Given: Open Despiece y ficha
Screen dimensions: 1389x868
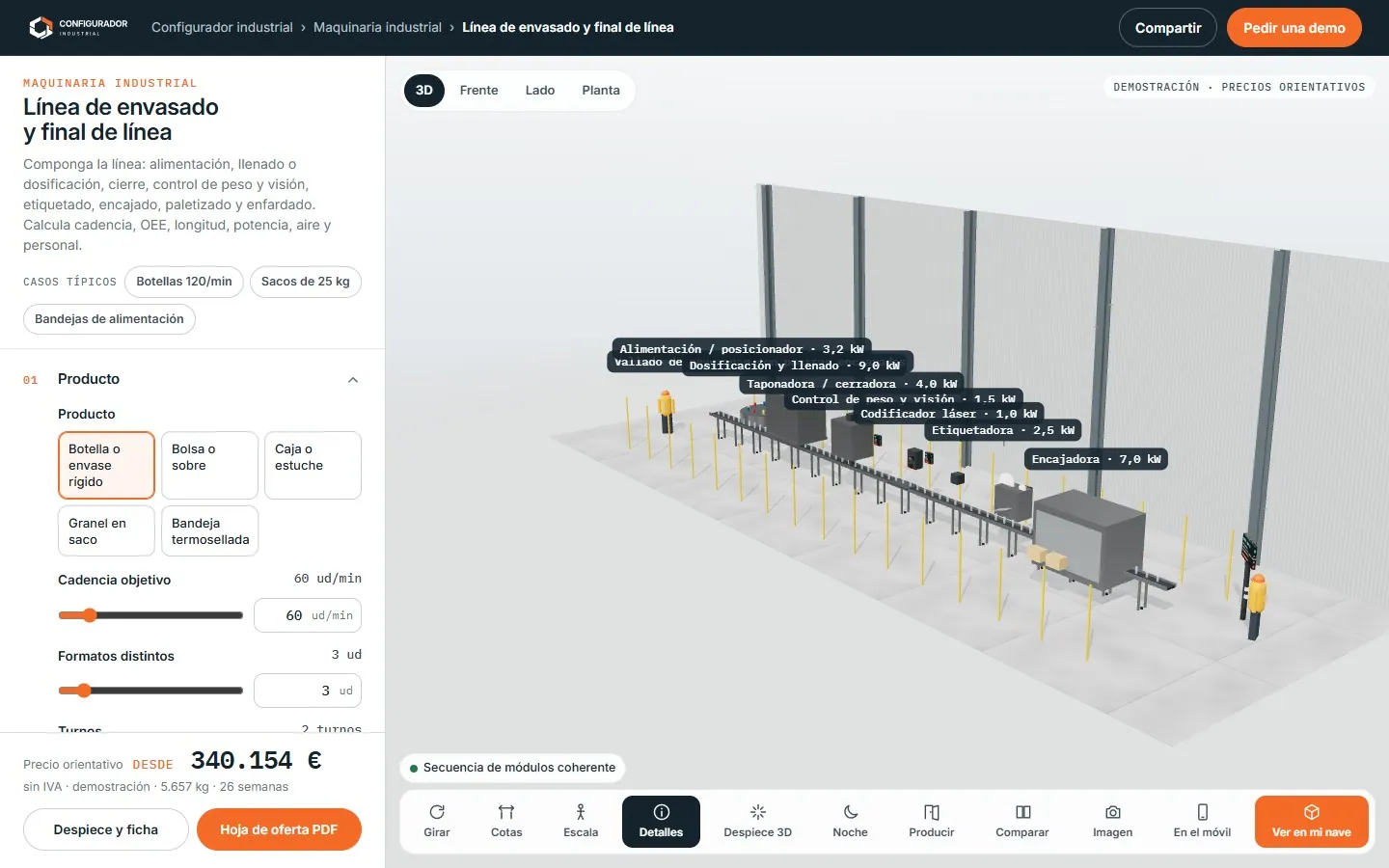Looking at the screenshot, I should [x=106, y=829].
